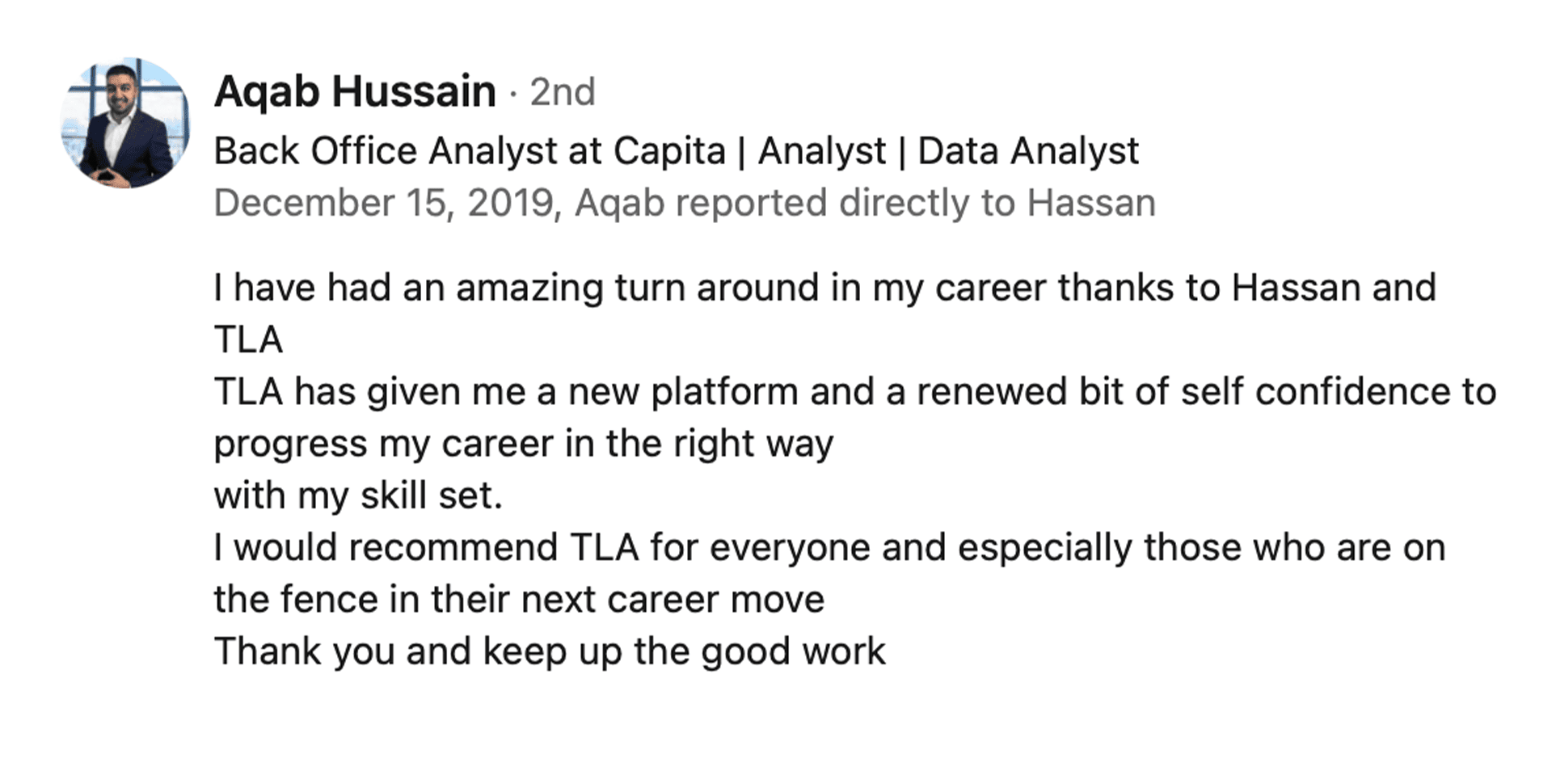
Task: Click the Aqab Hussain name link
Action: pyautogui.click(x=355, y=91)
